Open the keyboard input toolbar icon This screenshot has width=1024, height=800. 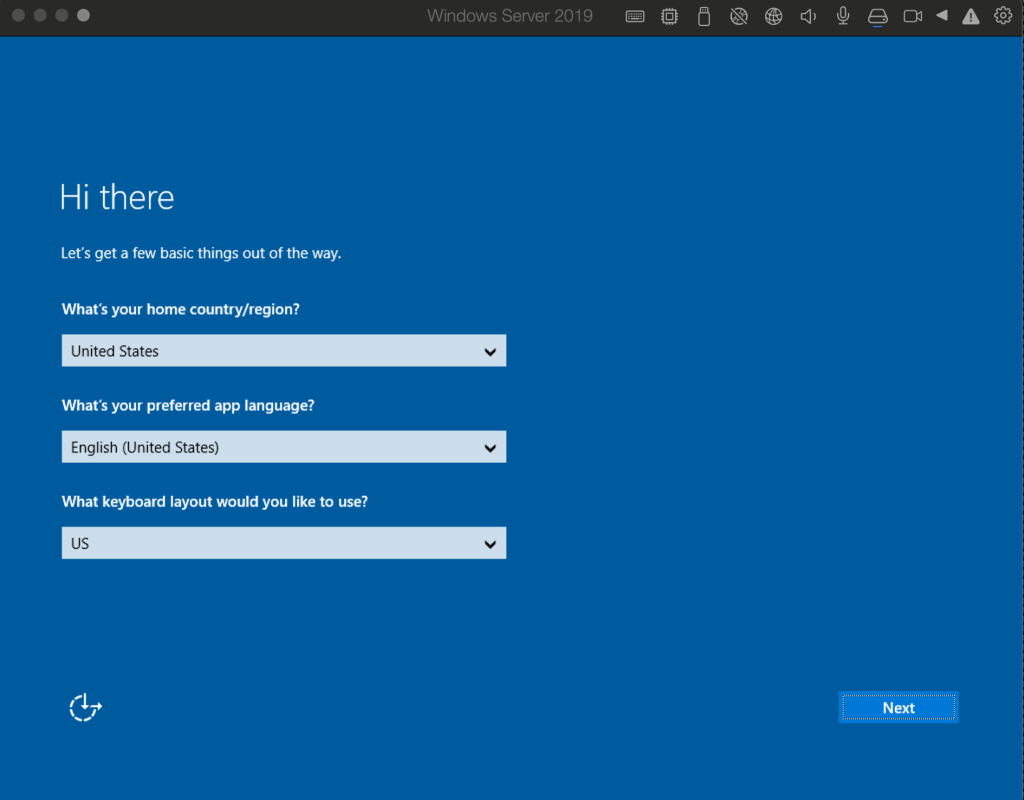coord(635,16)
